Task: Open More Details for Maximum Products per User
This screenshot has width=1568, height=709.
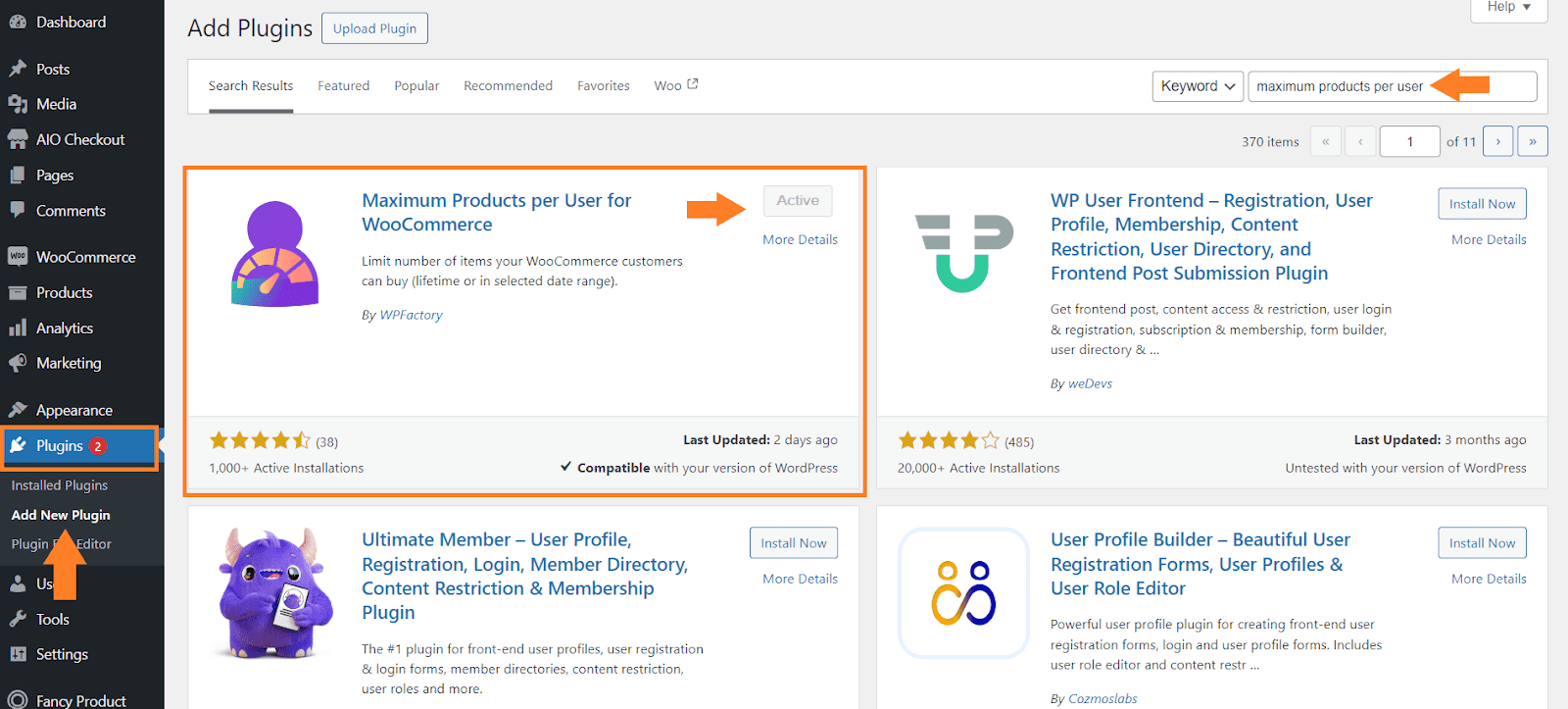Action: 801,239
